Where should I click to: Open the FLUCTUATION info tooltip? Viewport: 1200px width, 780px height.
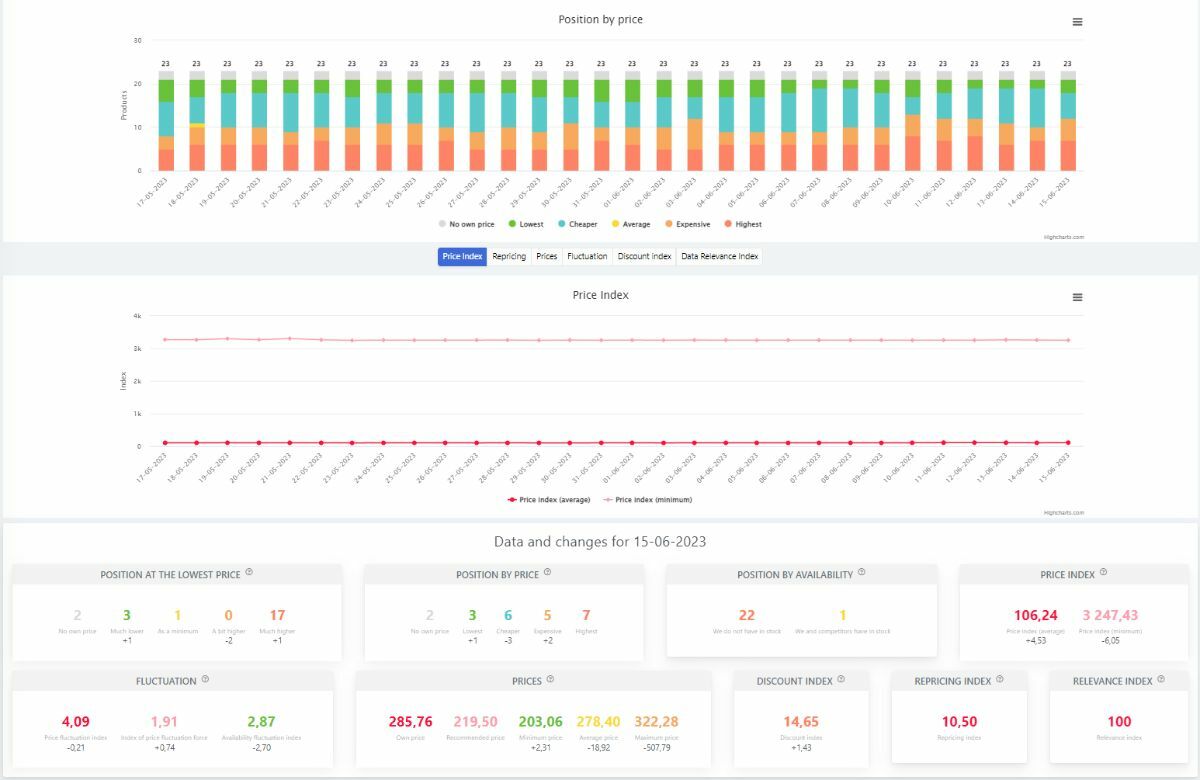(206, 681)
